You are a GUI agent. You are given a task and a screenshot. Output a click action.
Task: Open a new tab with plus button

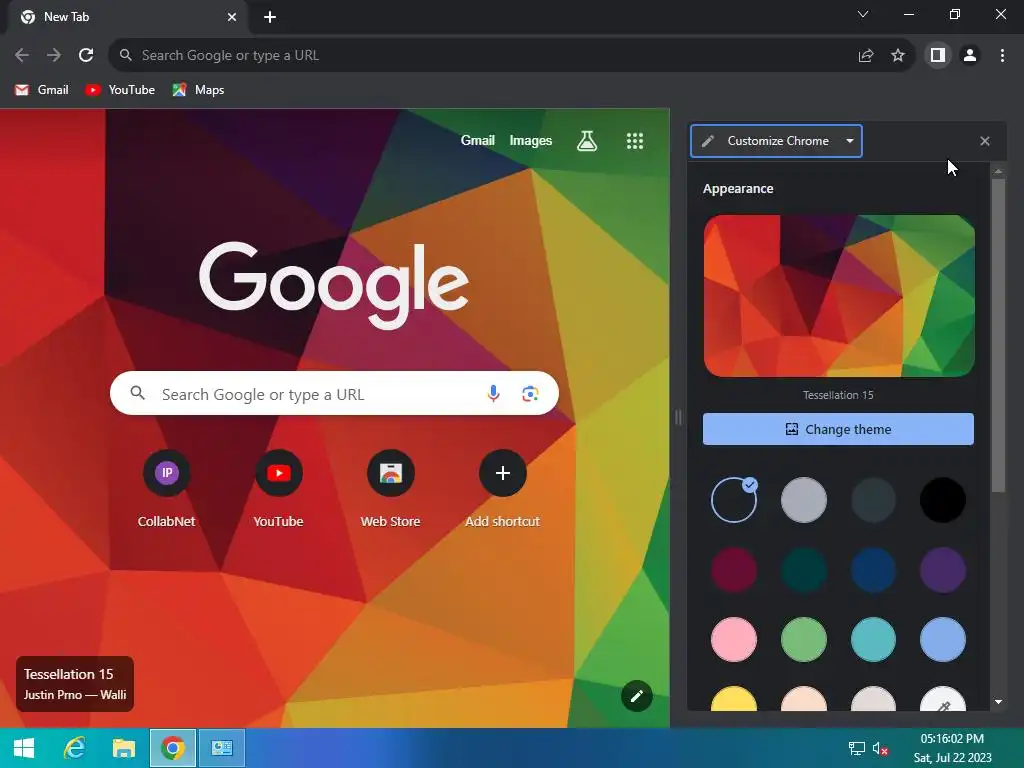(270, 18)
